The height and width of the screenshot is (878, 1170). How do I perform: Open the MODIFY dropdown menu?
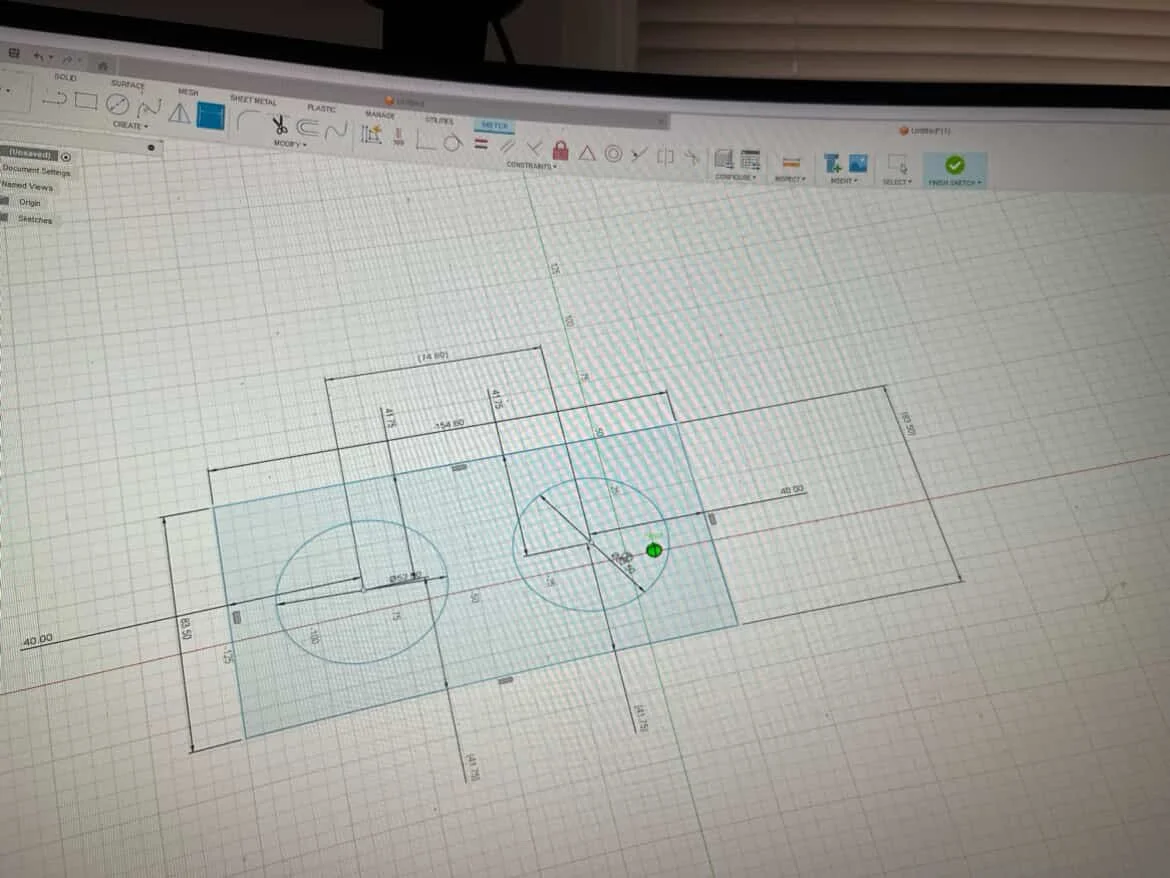(290, 143)
